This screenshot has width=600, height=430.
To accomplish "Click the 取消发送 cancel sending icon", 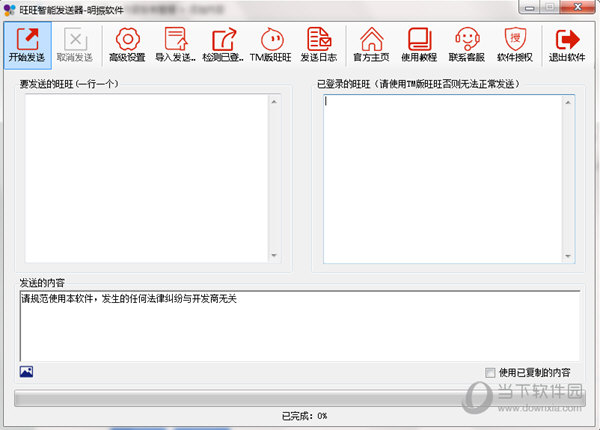I will [x=75, y=45].
